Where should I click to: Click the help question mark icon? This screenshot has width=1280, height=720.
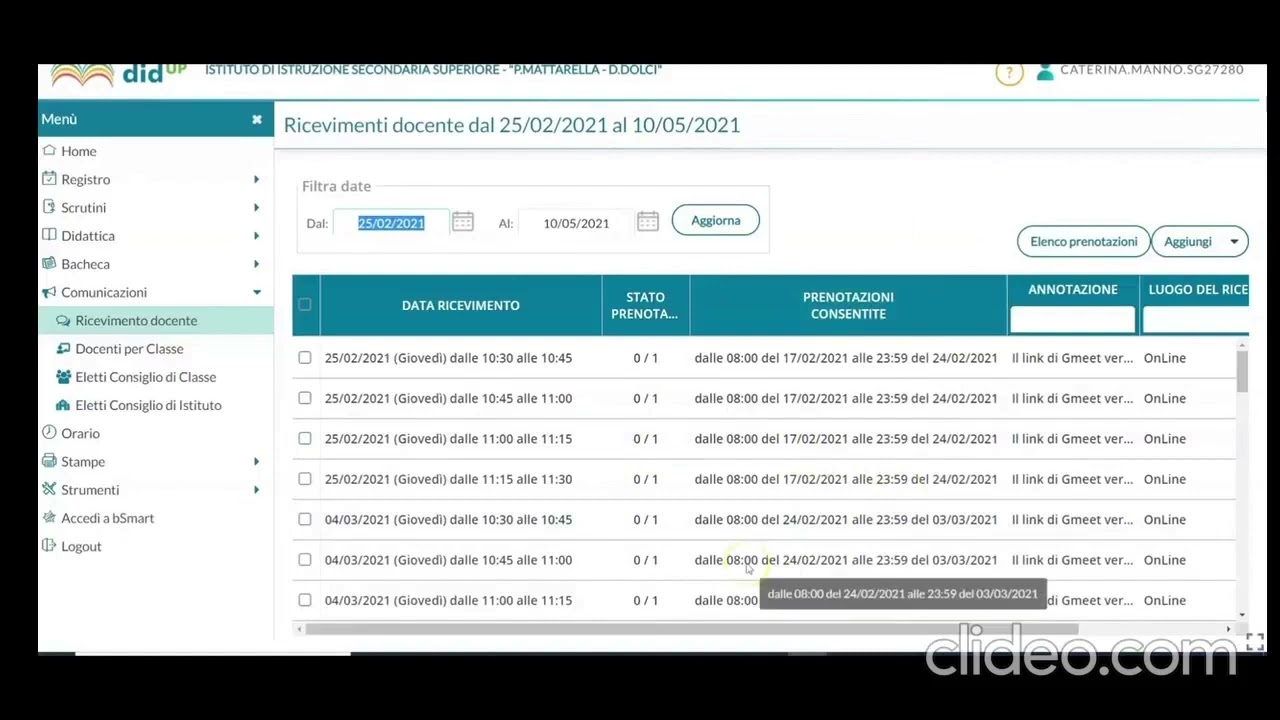pyautogui.click(x=1009, y=72)
